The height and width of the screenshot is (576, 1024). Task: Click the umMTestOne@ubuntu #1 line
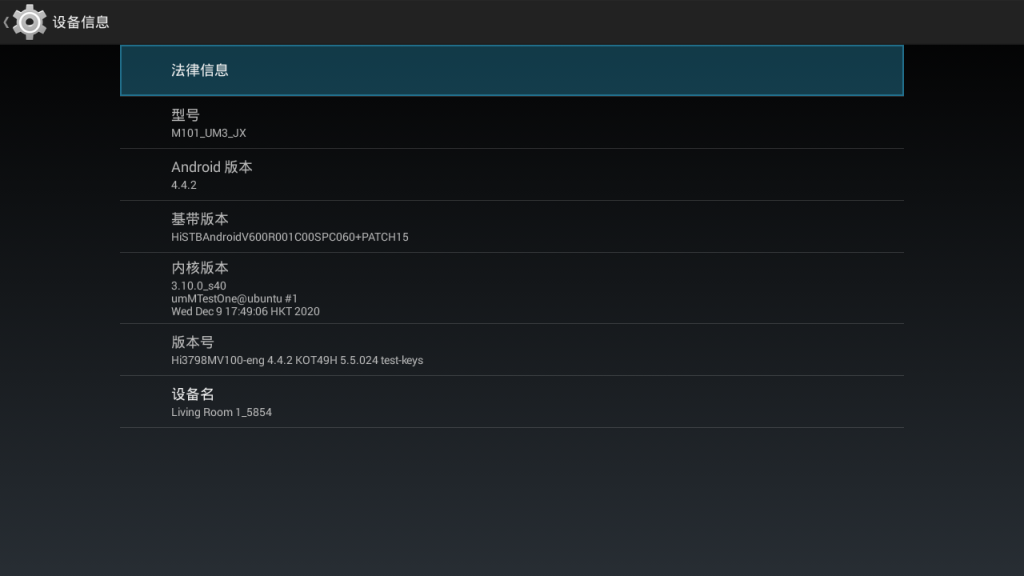[234, 298]
